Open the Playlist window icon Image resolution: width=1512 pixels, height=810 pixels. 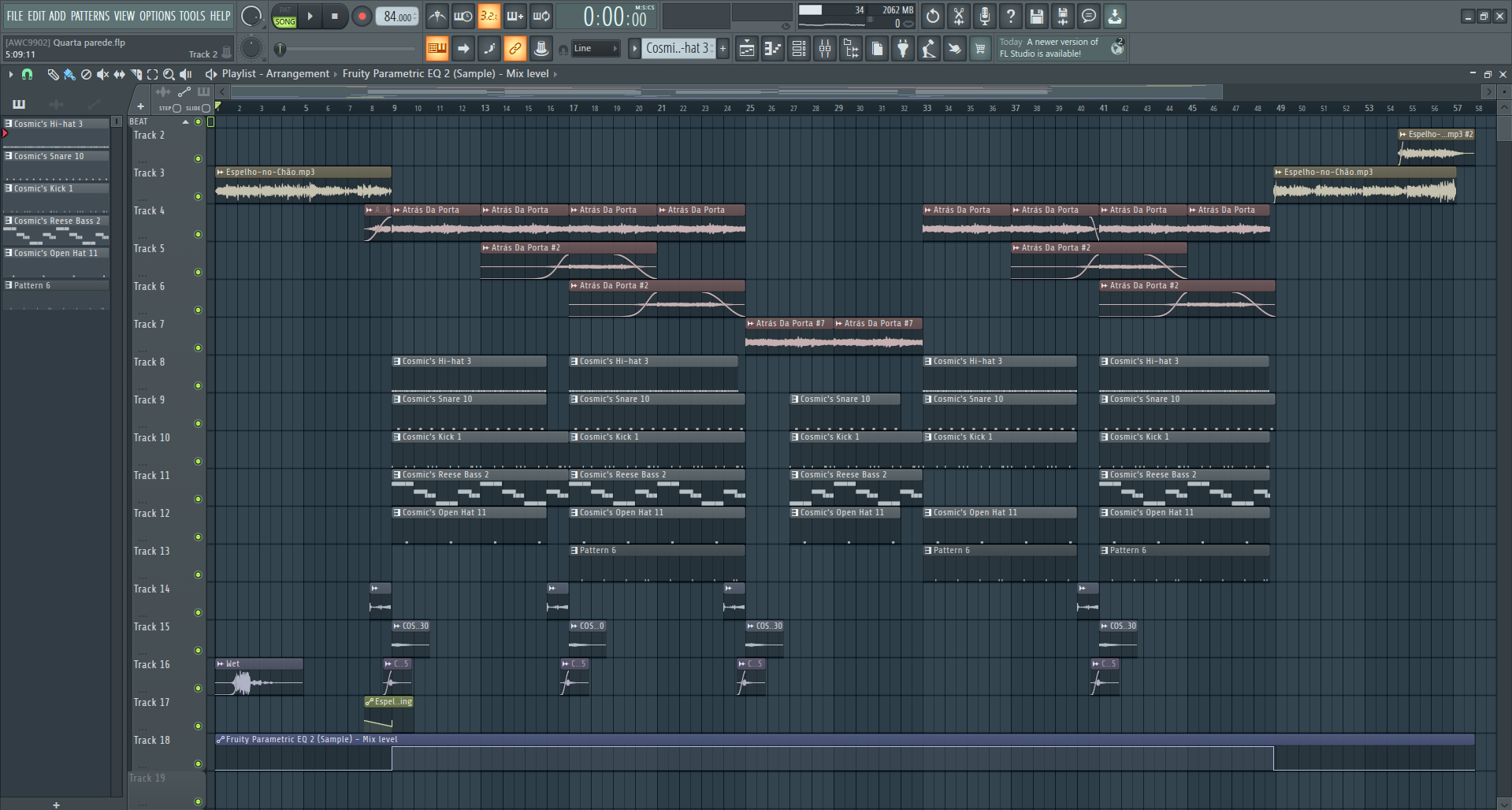pos(747,49)
